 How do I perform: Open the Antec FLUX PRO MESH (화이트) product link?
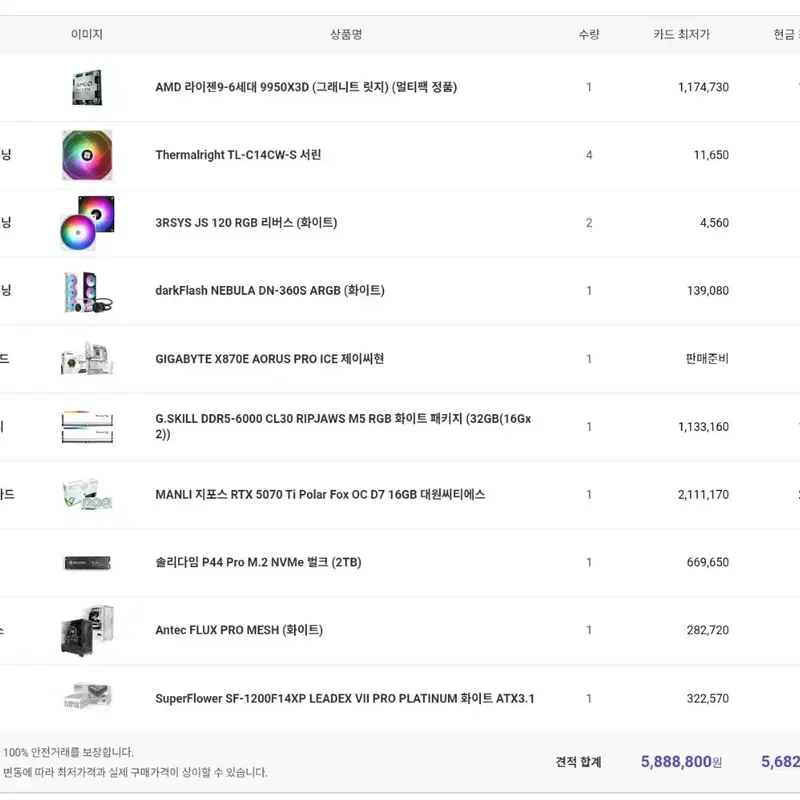pyautogui.click(x=239, y=630)
